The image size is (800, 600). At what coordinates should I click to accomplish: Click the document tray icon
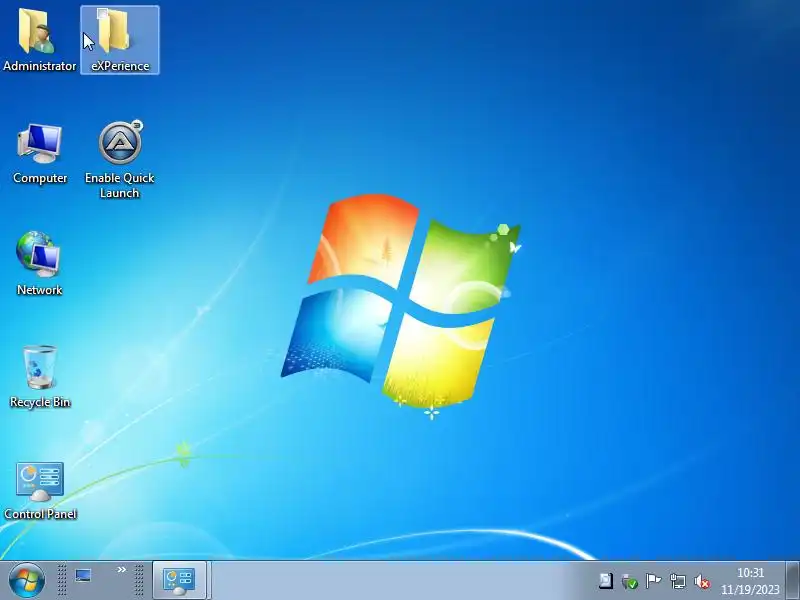click(606, 581)
